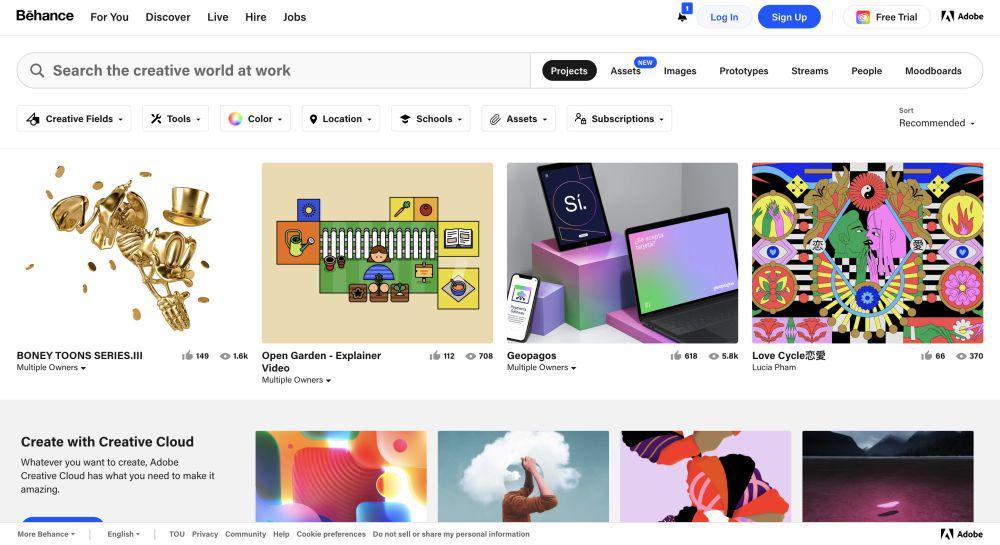1000x545 pixels.
Task: Click the Adobe logo in footer
Action: pyautogui.click(x=962, y=534)
